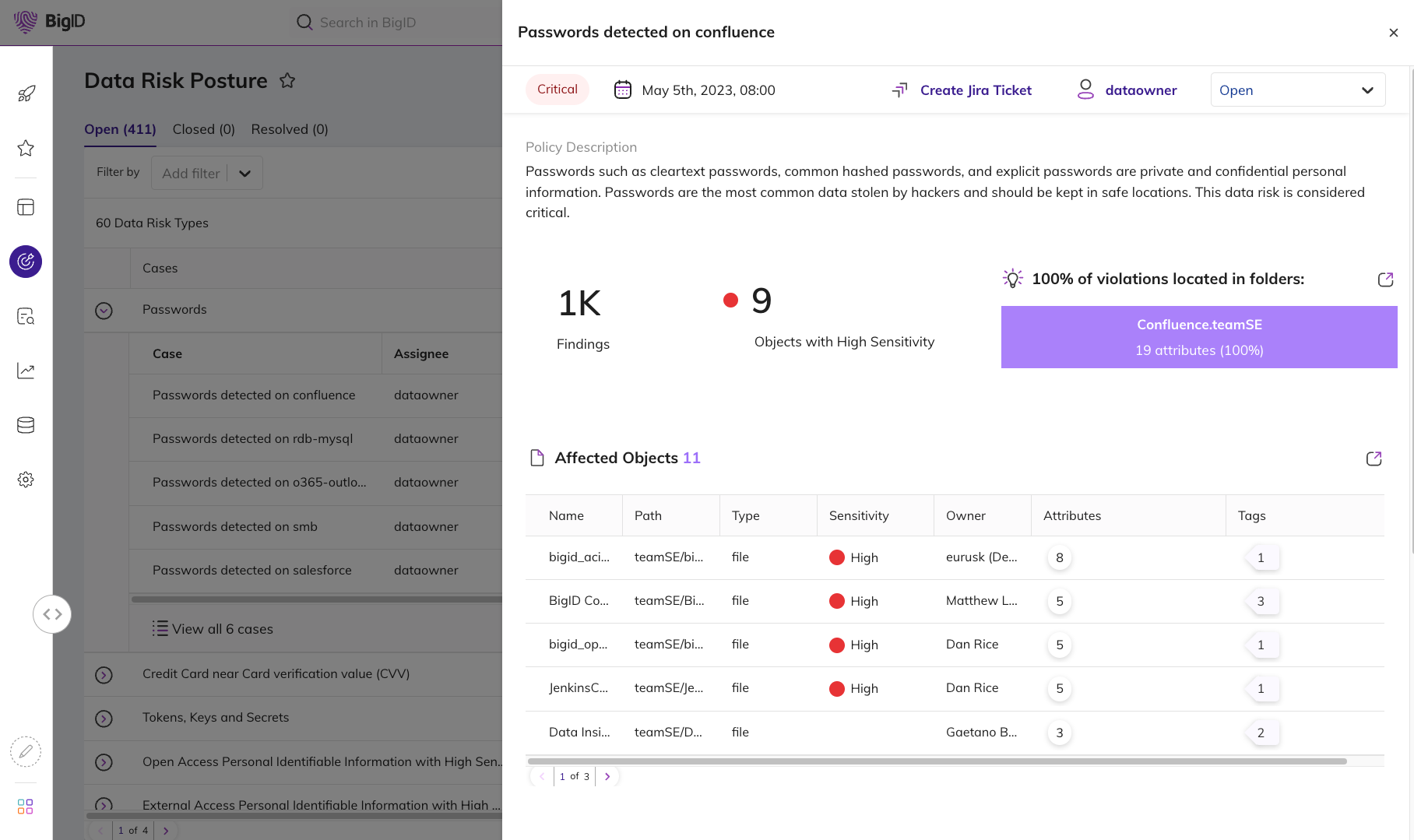Select the JenkinsC... object row name
This screenshot has width=1414, height=840.
pos(579,688)
